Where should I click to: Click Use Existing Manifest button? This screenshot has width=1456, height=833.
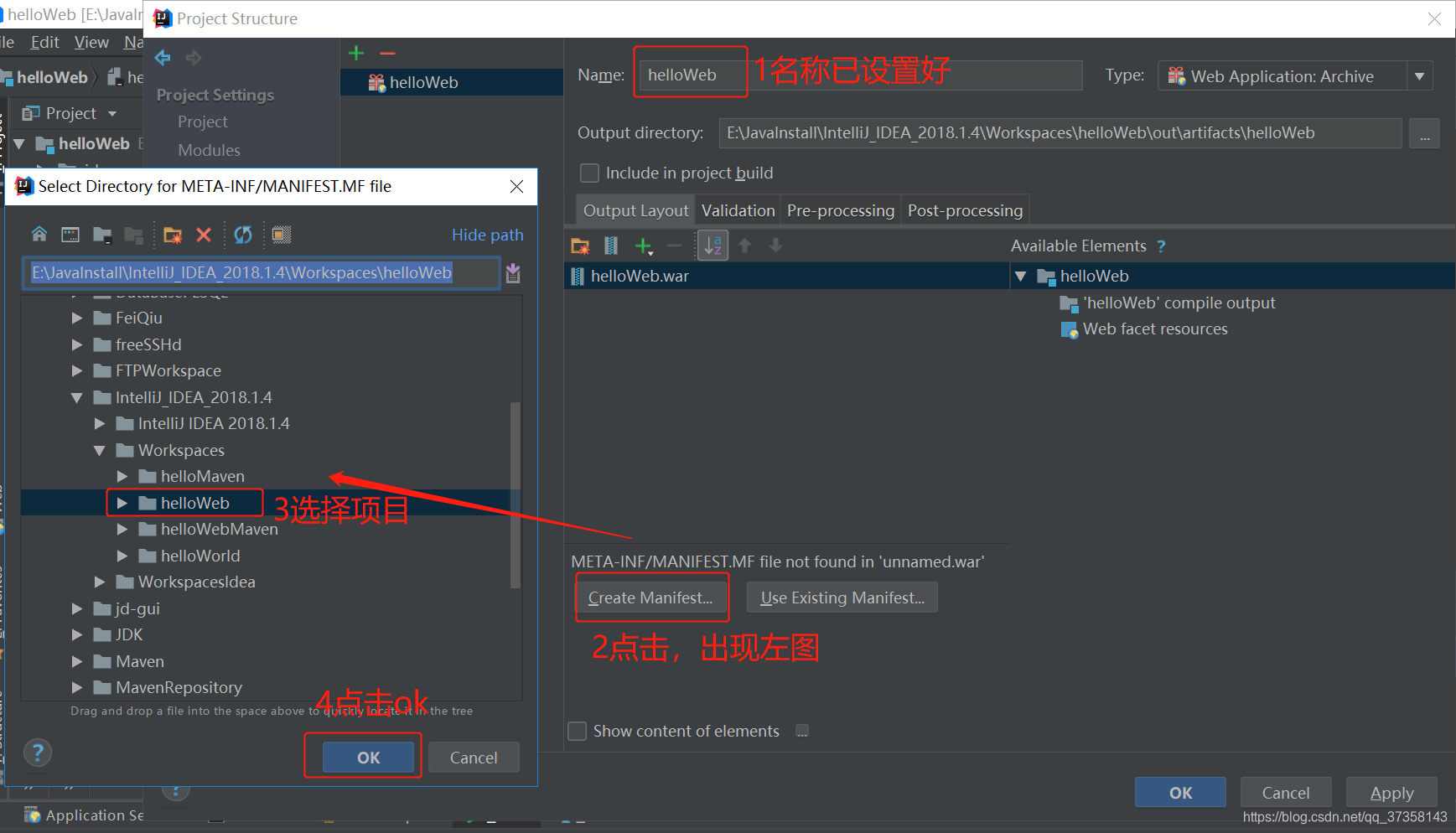click(842, 598)
